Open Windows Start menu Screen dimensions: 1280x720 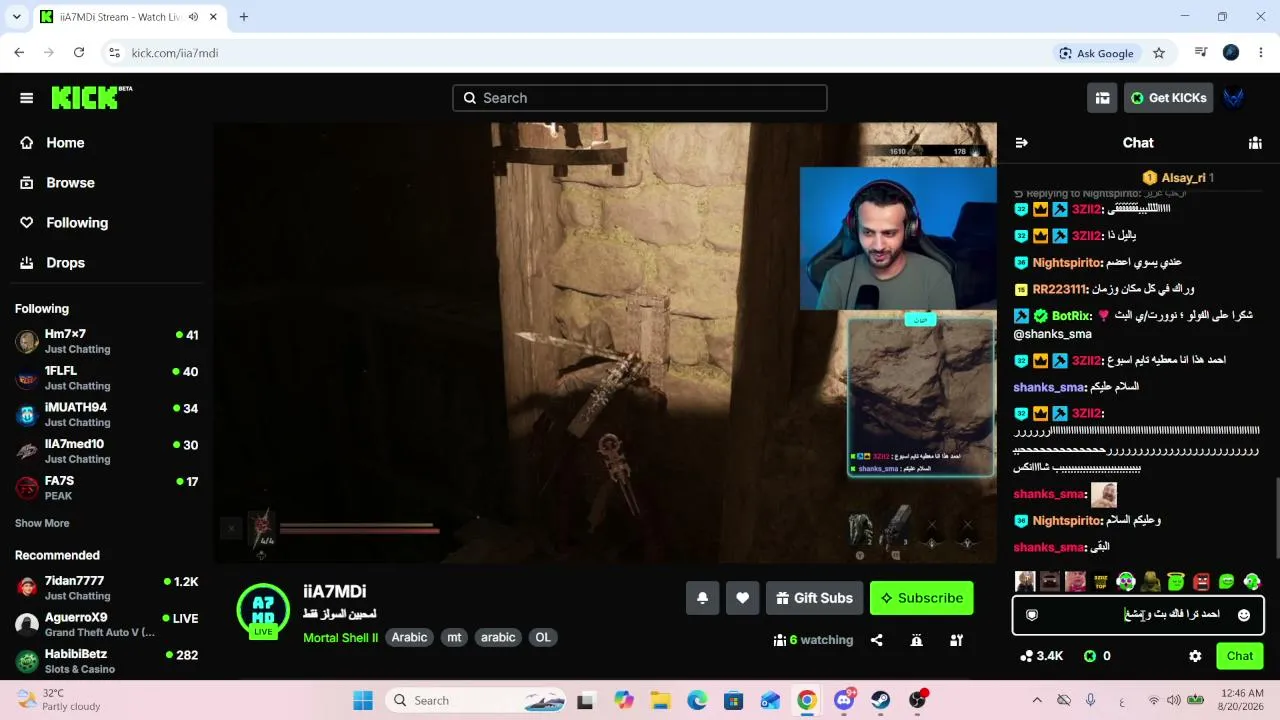362,700
